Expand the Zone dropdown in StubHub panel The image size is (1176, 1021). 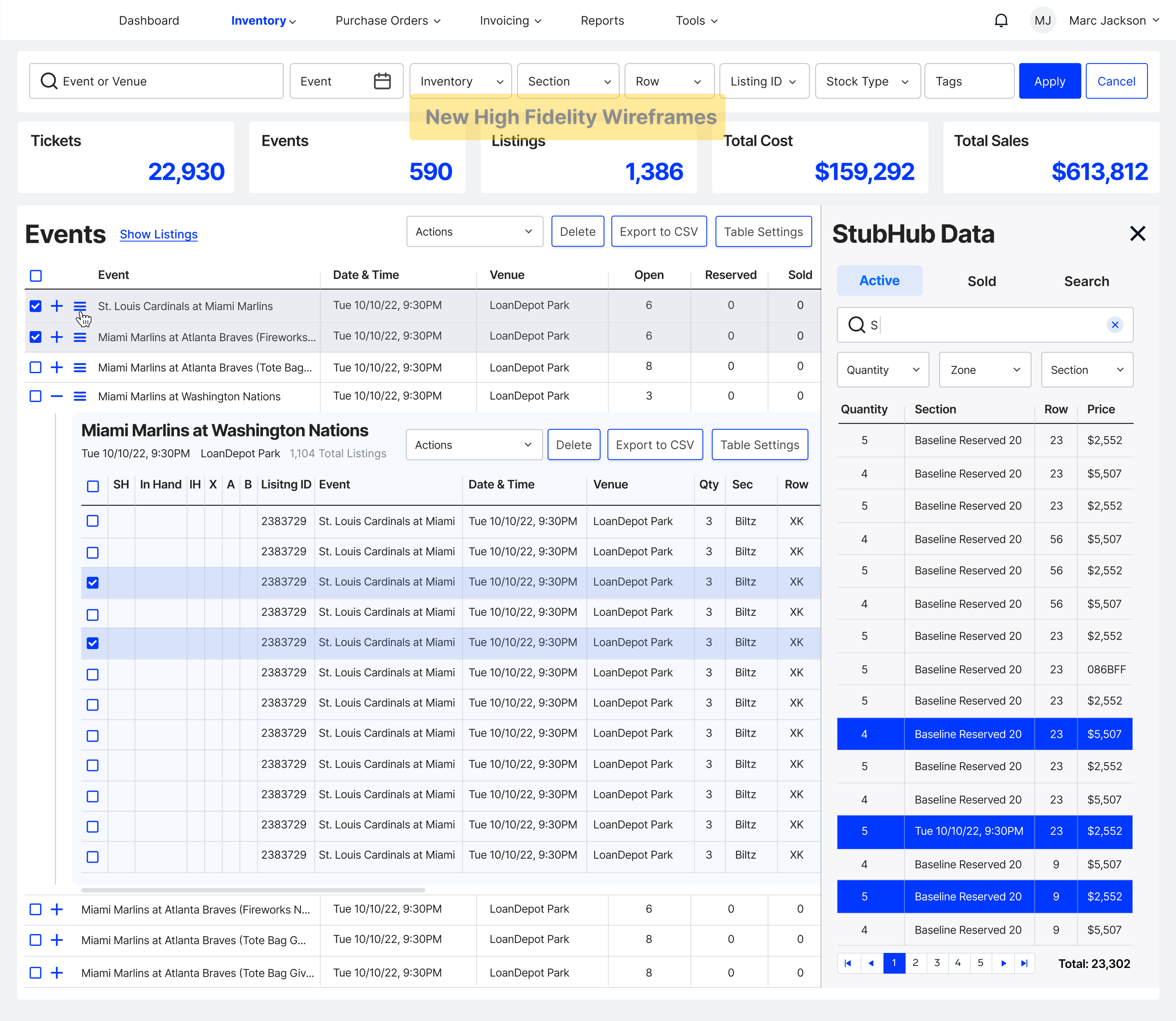984,370
